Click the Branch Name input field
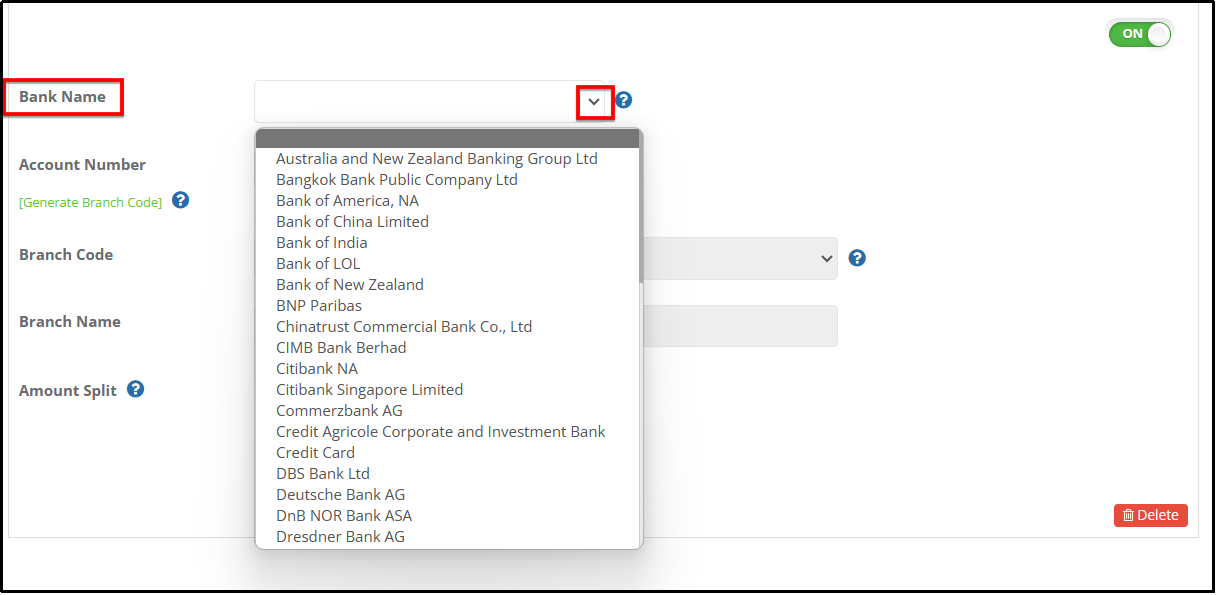Image resolution: width=1217 pixels, height=595 pixels. coord(740,326)
